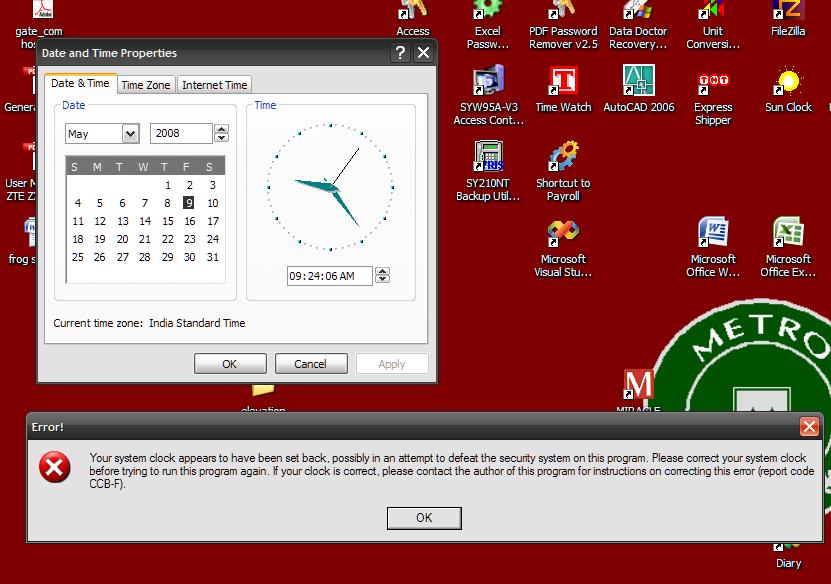Launch Time Watch desktop icon
The width and height of the screenshot is (831, 584).
563,89
